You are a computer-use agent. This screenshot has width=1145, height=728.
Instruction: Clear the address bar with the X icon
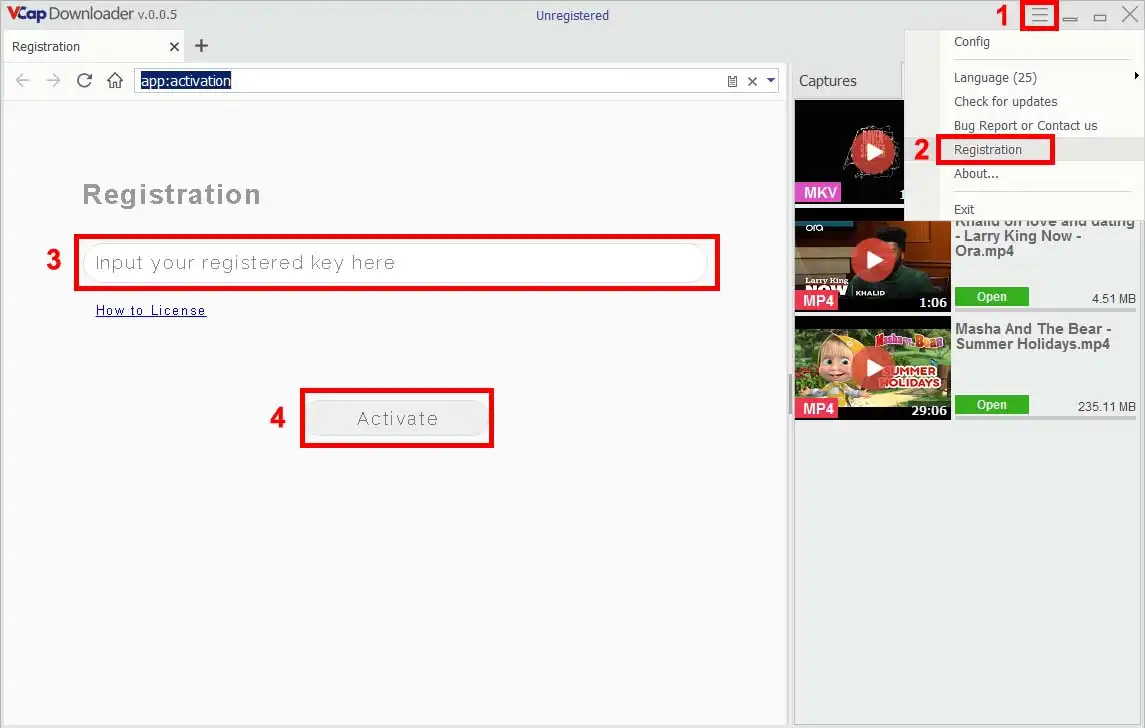(x=752, y=81)
